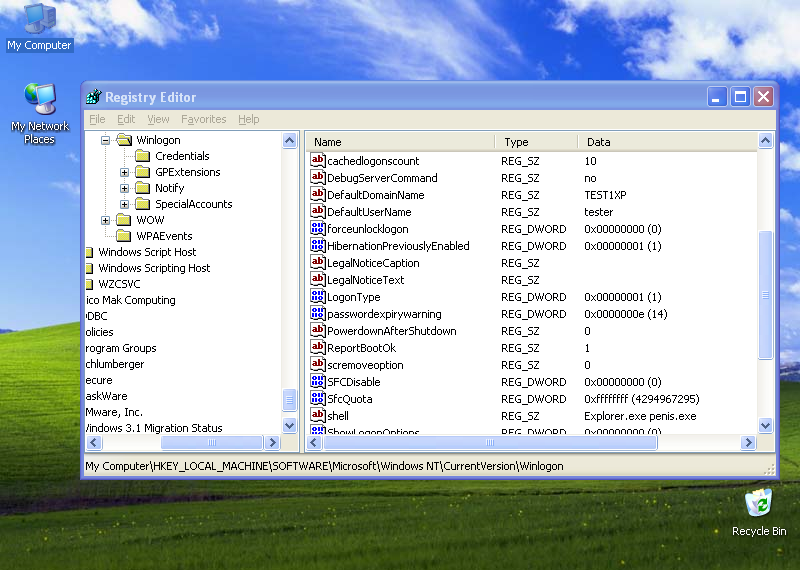Click values pane scroll down arrow
The height and width of the screenshot is (570, 800).
(765, 425)
